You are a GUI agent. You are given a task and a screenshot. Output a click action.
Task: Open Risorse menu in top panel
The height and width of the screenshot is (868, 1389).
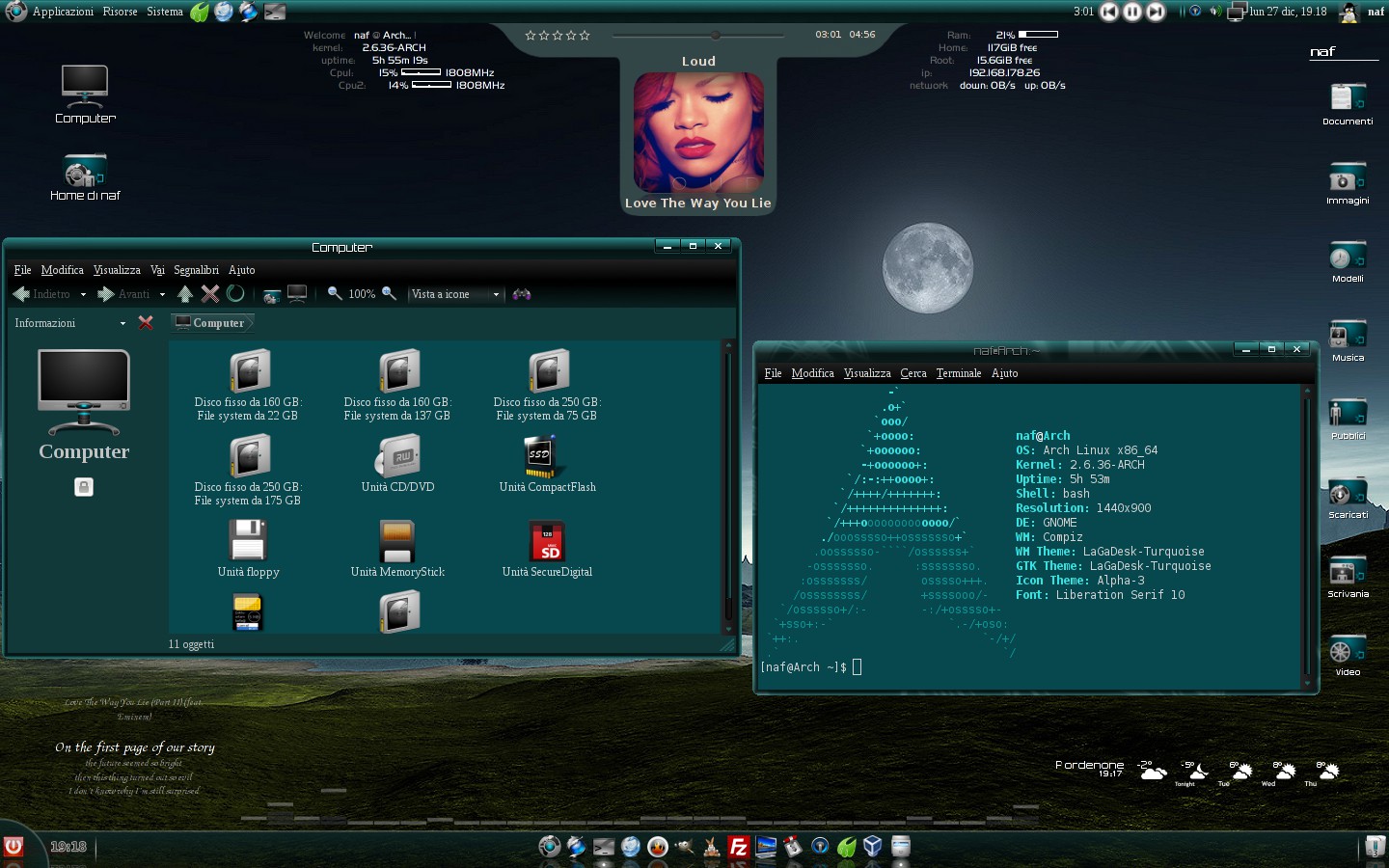(x=121, y=12)
